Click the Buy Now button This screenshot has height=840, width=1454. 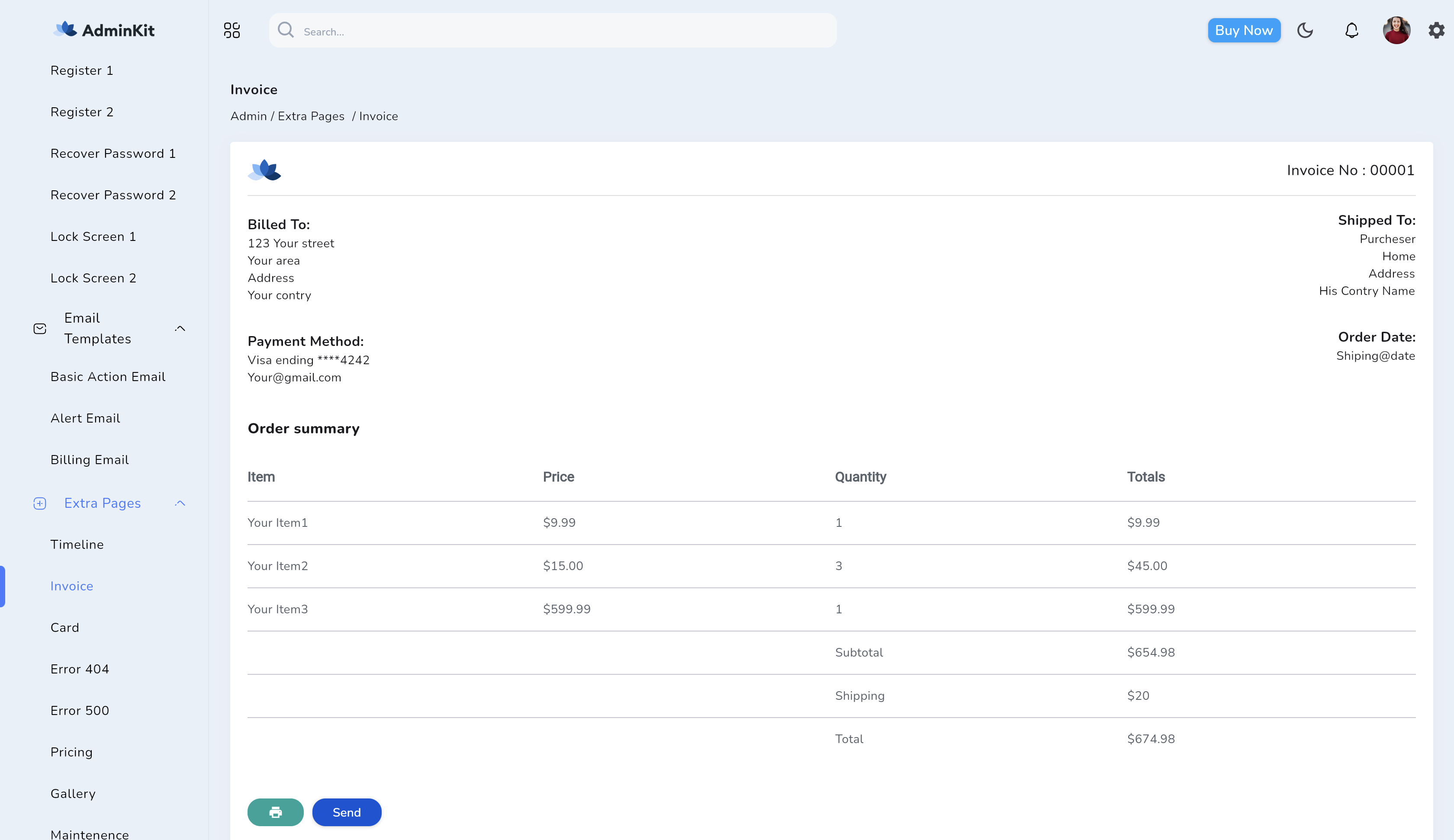coord(1244,30)
